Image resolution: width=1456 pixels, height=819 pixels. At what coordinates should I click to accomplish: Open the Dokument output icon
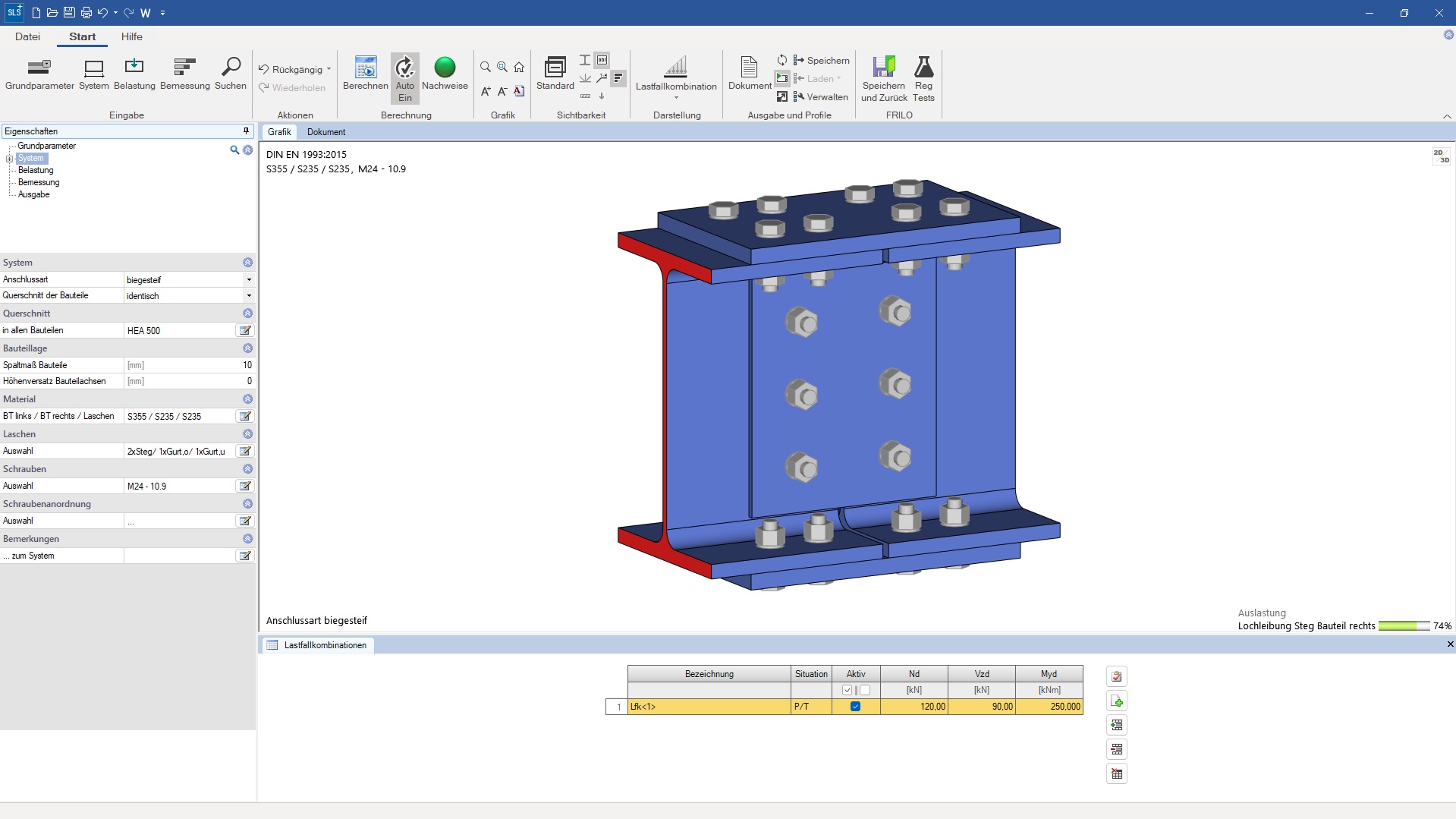[x=749, y=68]
